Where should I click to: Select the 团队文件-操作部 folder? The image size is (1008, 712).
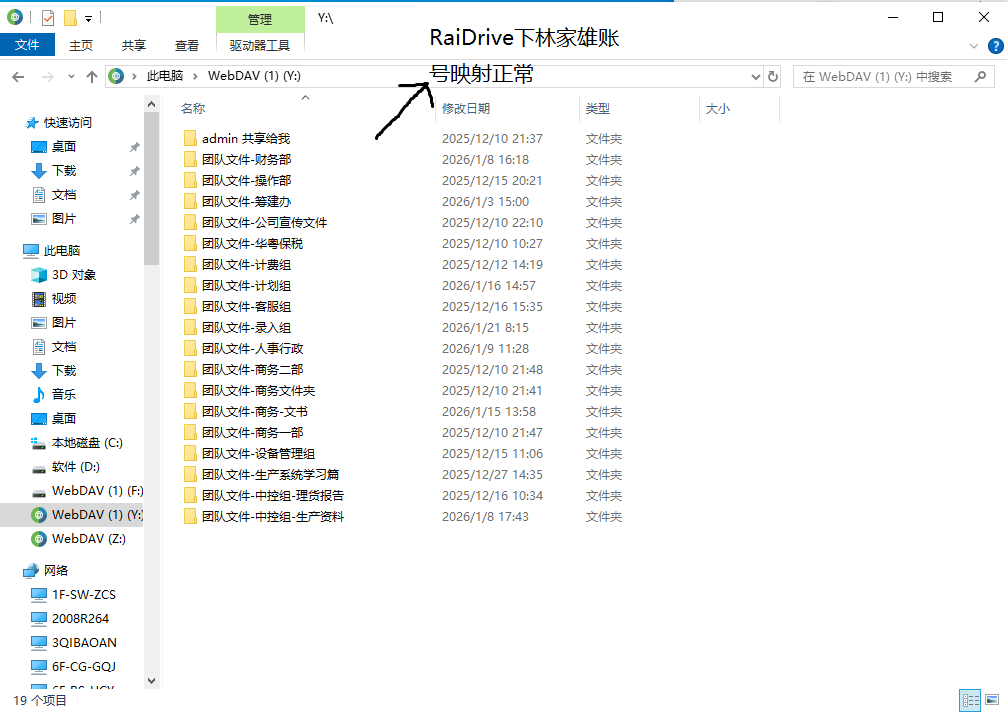point(246,181)
